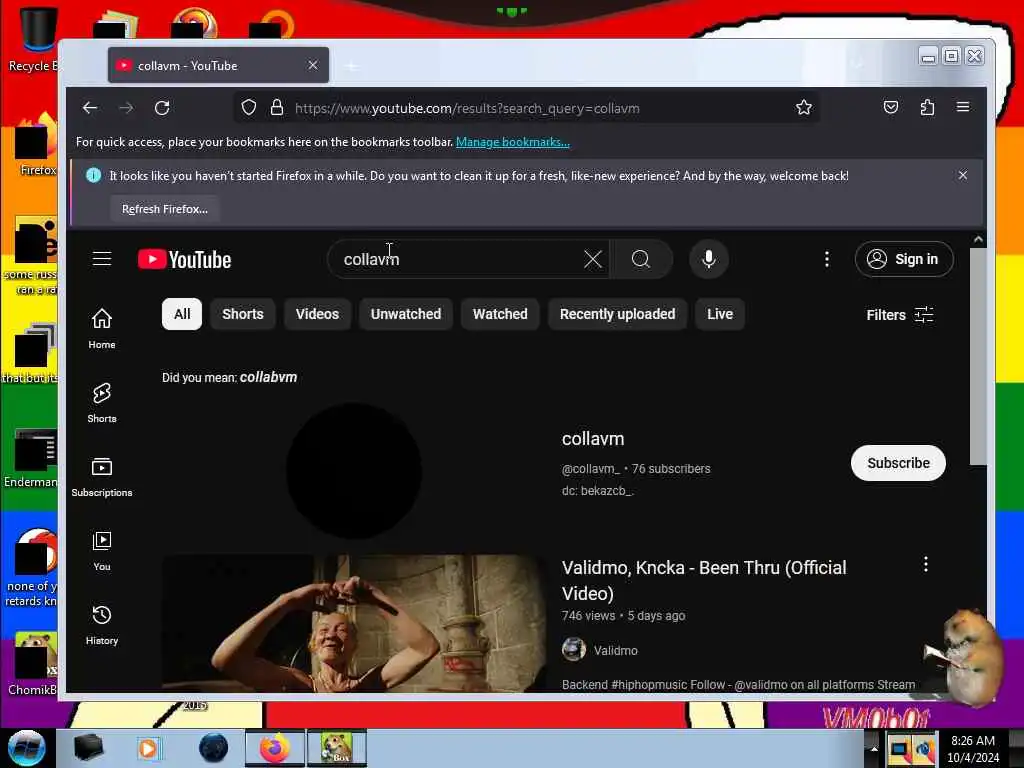
Task: Click the Sign in button
Action: point(904,259)
